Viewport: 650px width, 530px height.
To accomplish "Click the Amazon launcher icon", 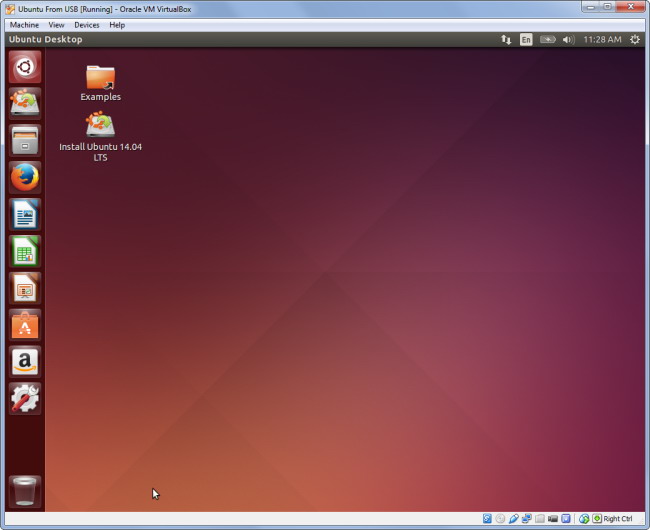I will tap(25, 361).
